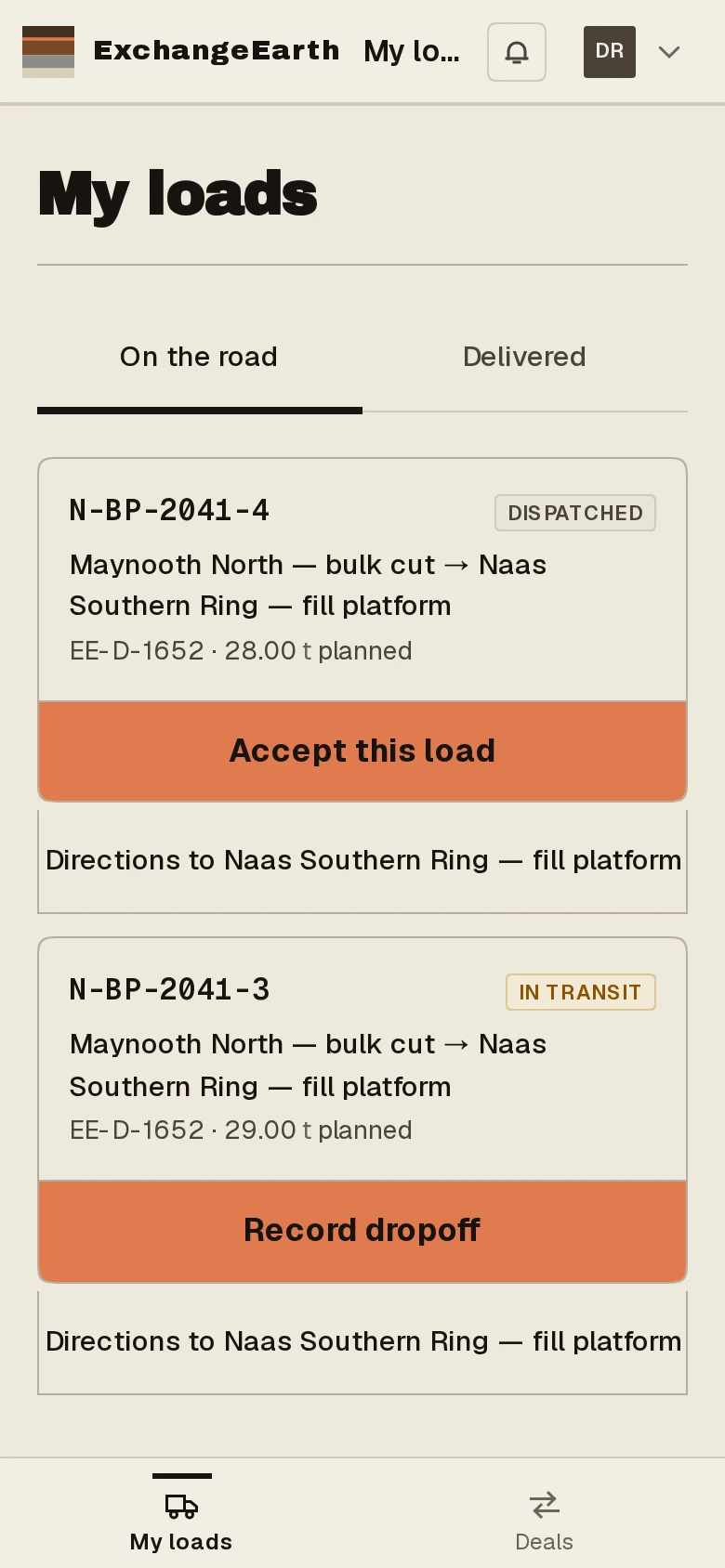Tap the Deals swap arrows icon
Screen dimensions: 725x1568
coord(544,1504)
